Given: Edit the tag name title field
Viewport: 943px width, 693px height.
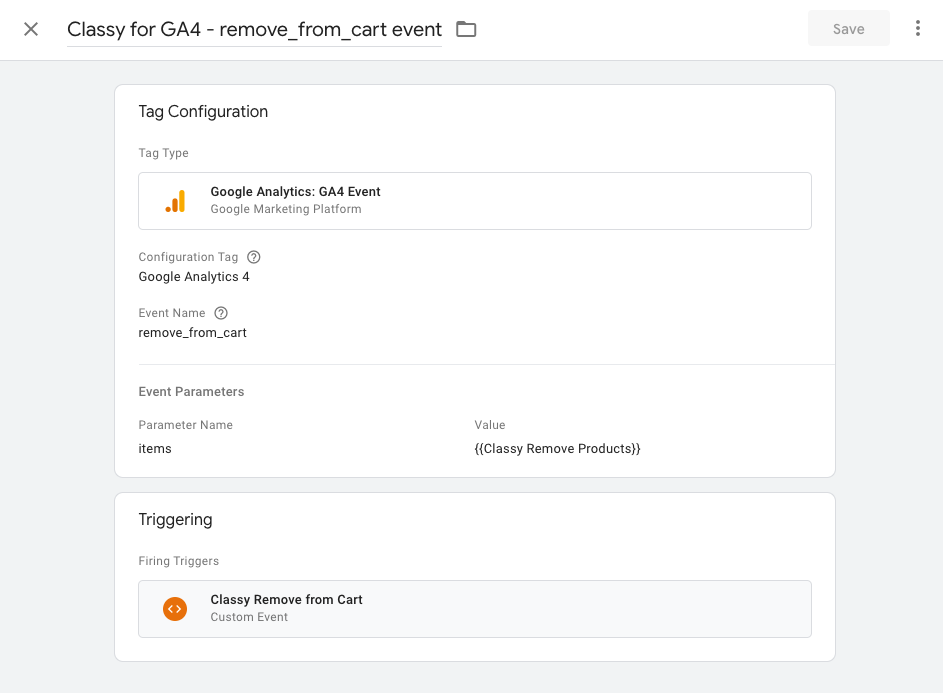Looking at the screenshot, I should tap(254, 29).
